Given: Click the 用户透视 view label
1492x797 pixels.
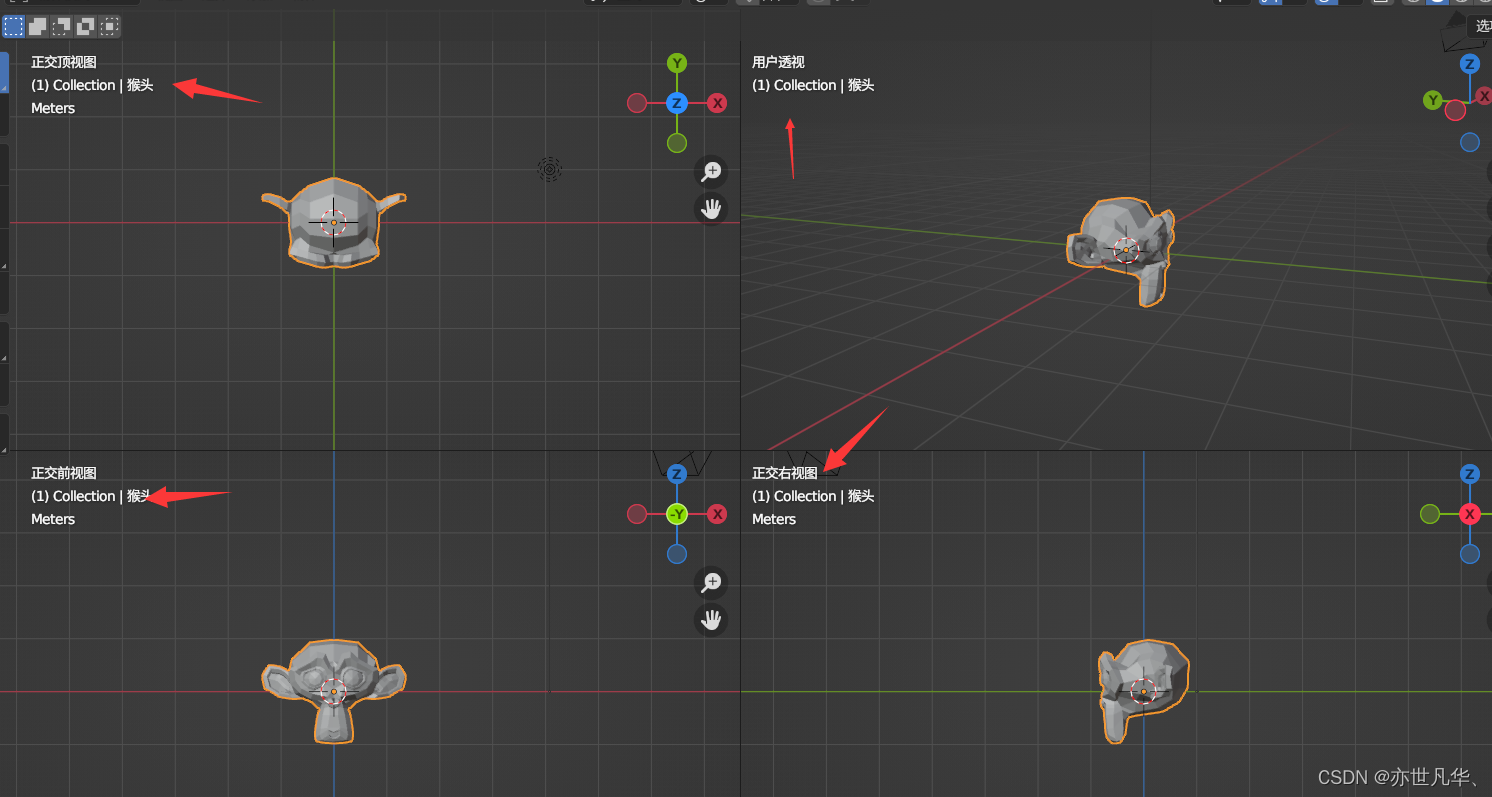Looking at the screenshot, I should (778, 62).
